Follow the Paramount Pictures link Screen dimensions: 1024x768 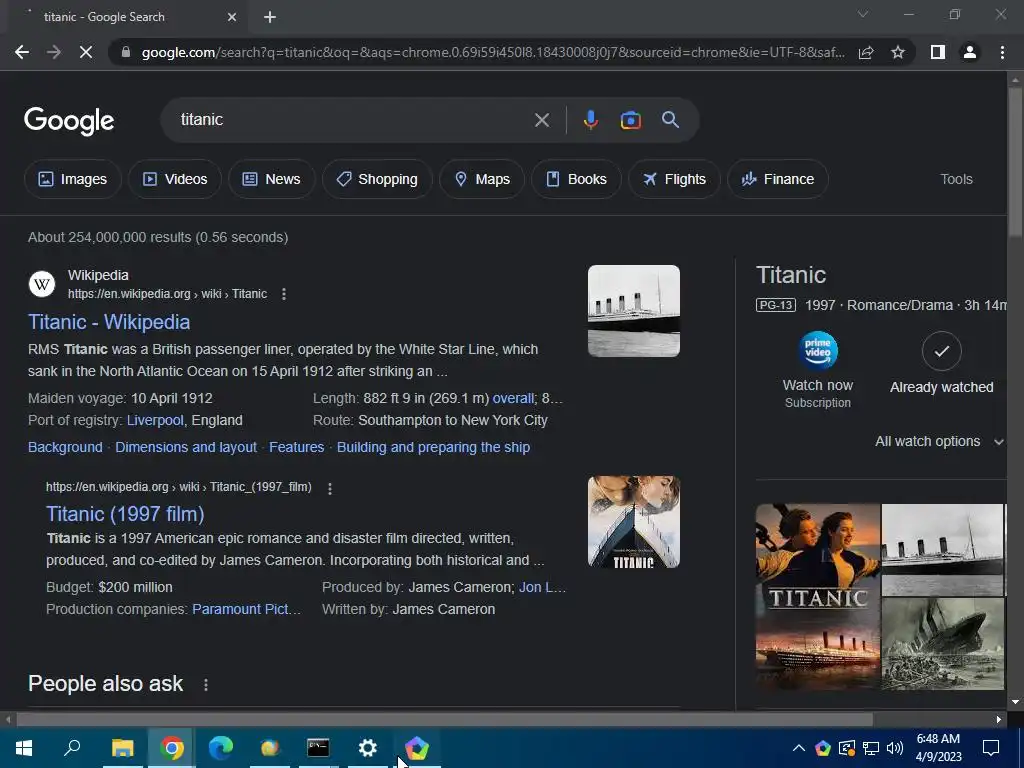point(246,609)
